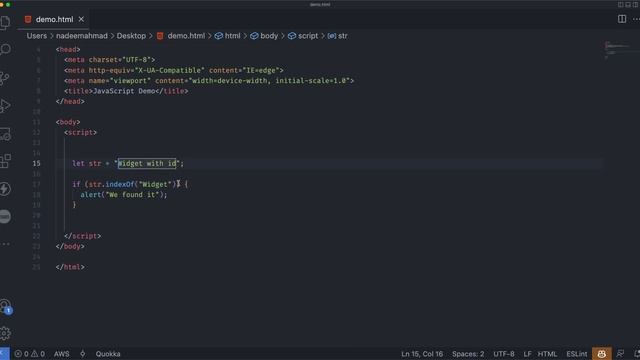Click the <title>JavaScript Demo line
The width and height of the screenshot is (640, 360).
coord(126,91)
